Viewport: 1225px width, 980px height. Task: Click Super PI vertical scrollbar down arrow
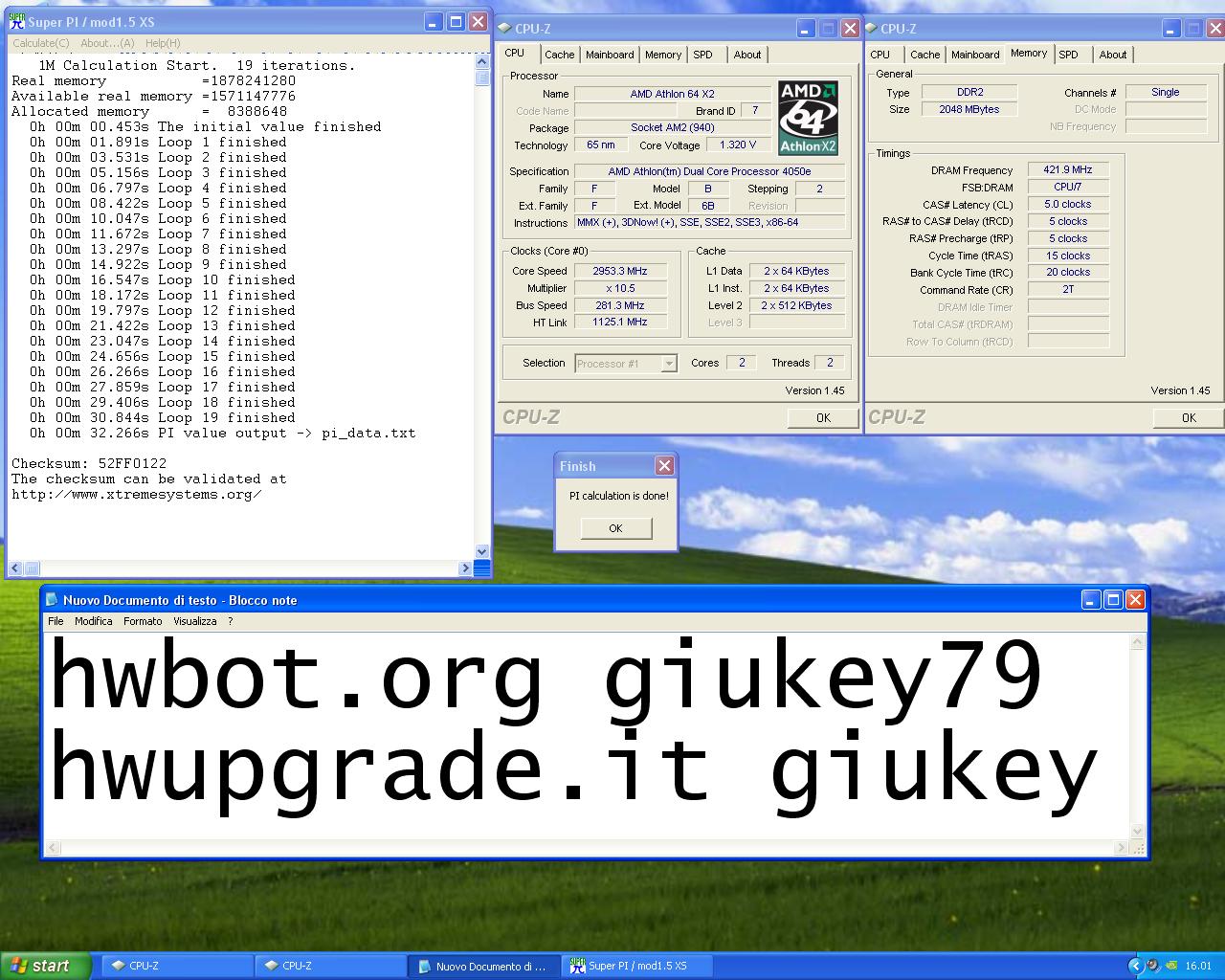(x=482, y=552)
